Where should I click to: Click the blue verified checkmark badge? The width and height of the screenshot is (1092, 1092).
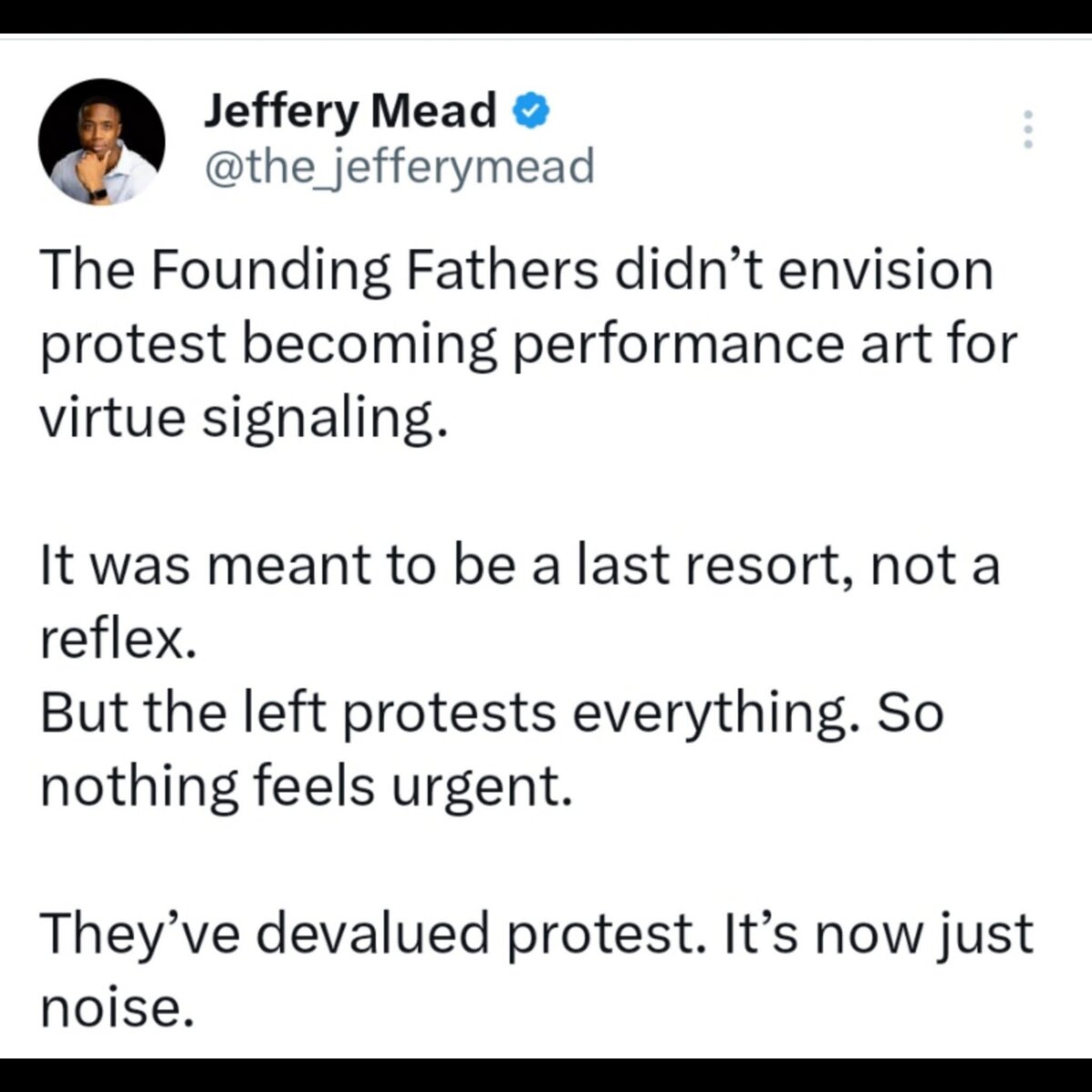(x=531, y=110)
